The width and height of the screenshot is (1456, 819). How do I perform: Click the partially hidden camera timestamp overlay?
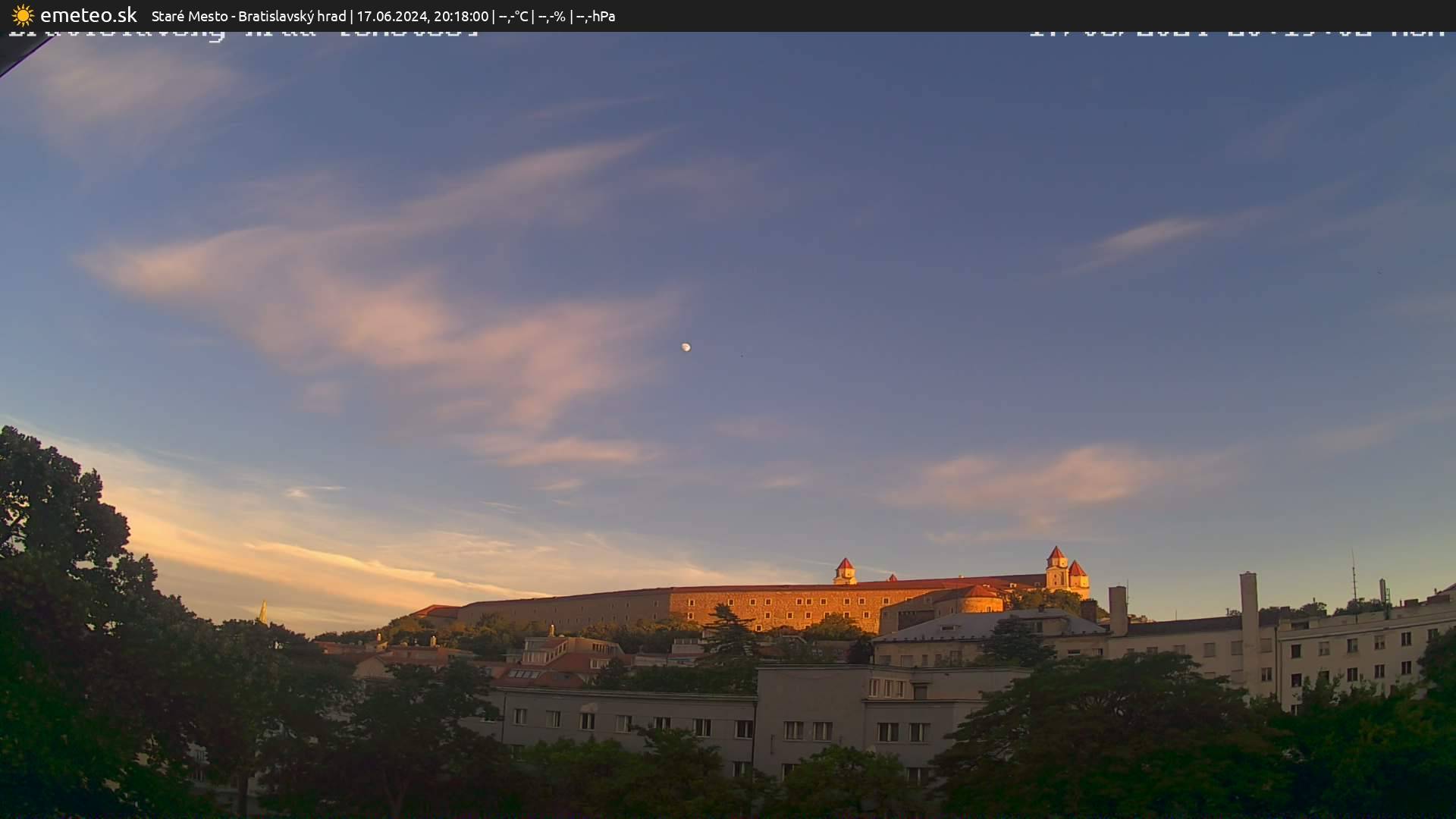coord(1236,34)
